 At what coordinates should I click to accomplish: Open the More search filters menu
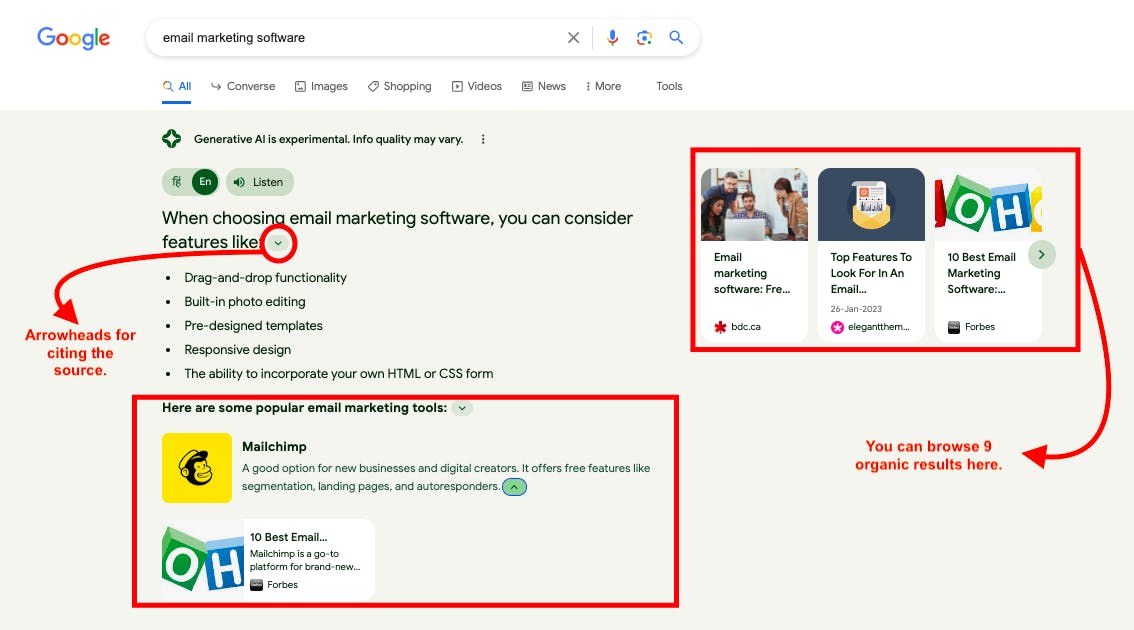pos(603,86)
